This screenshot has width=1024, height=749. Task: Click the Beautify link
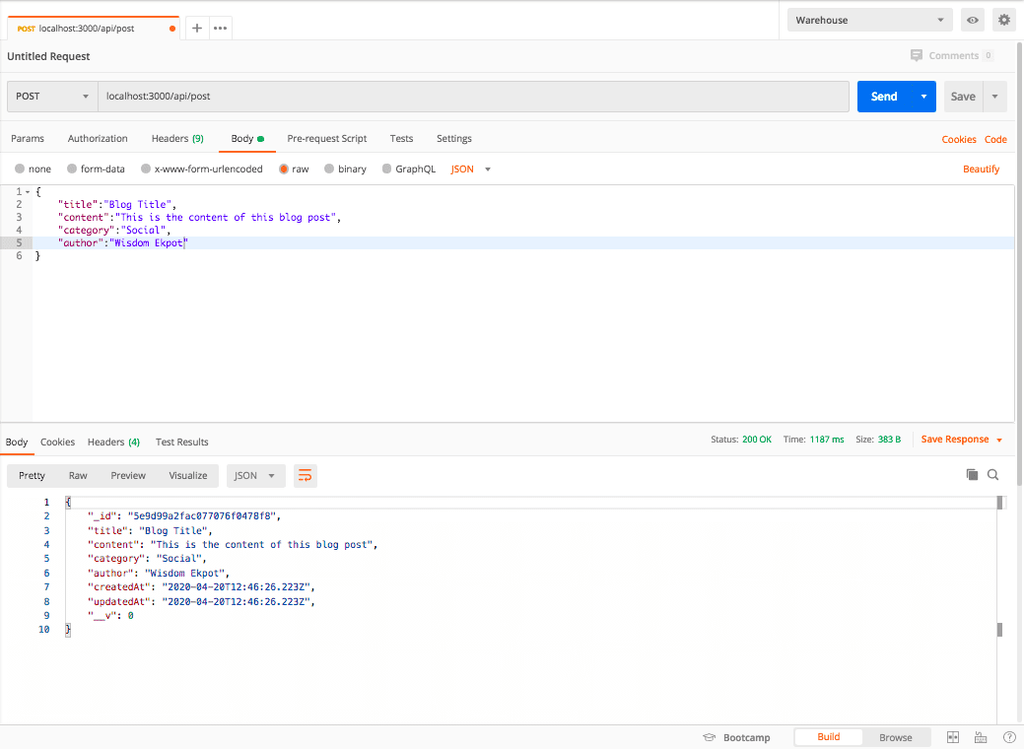pos(980,169)
